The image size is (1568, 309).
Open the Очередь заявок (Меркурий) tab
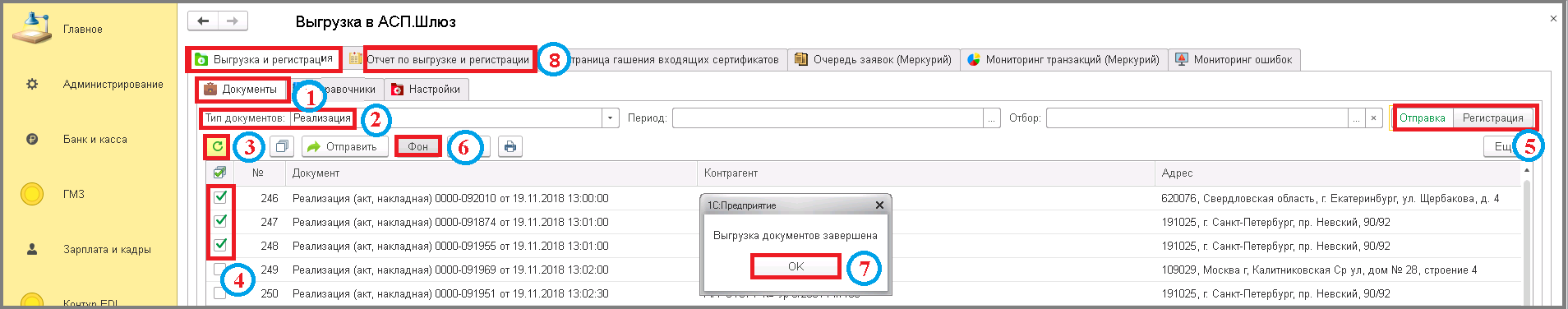(x=874, y=59)
